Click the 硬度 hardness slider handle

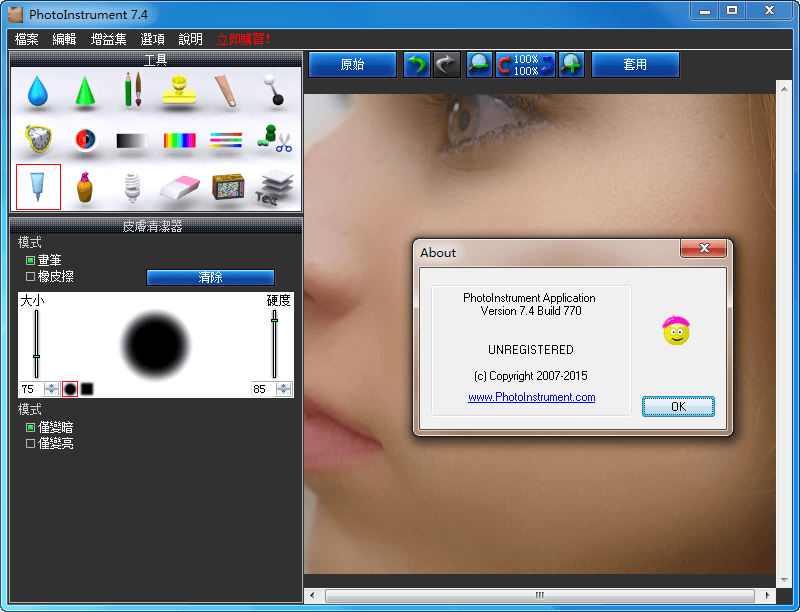[x=274, y=320]
